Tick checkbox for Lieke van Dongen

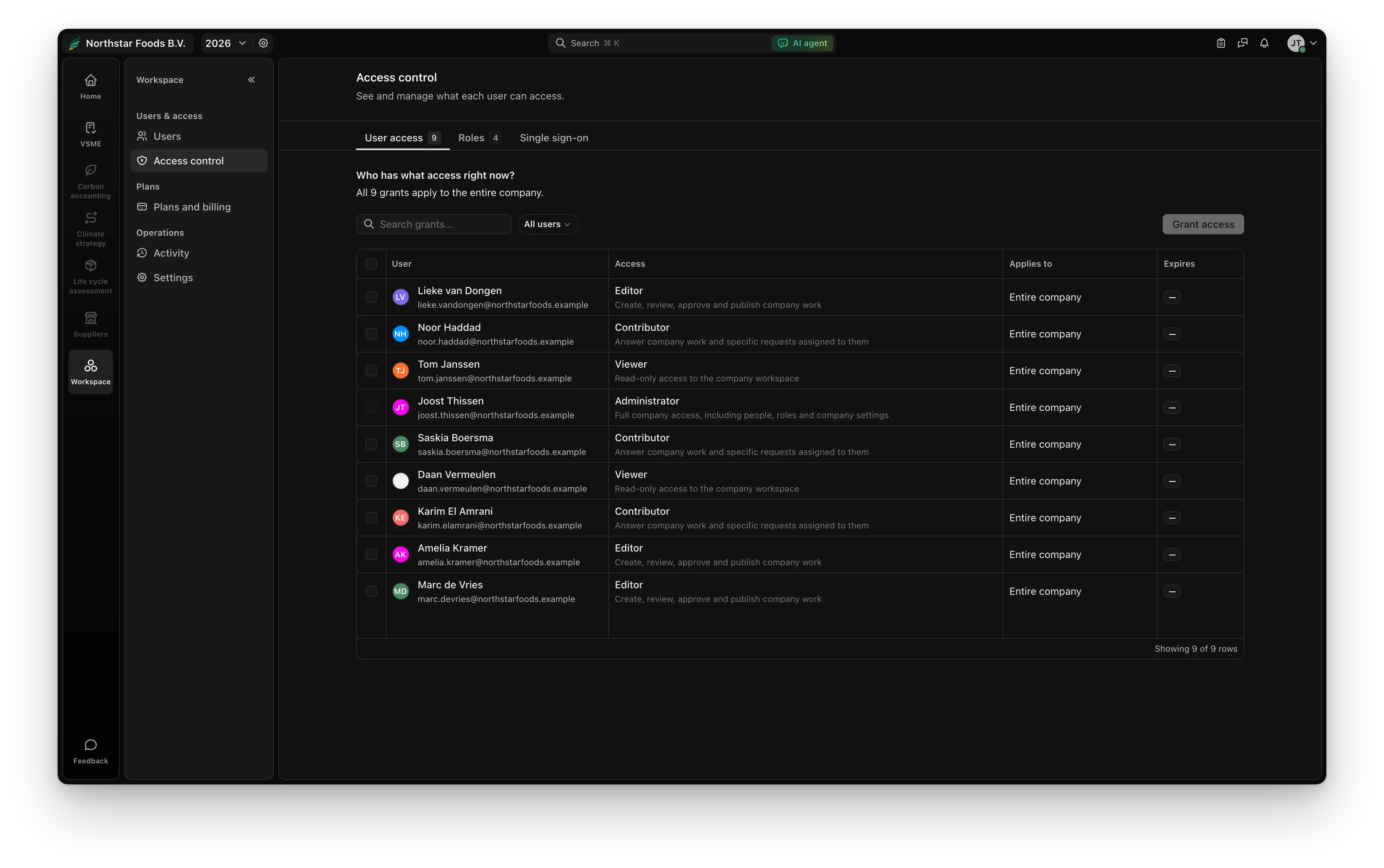coord(371,297)
